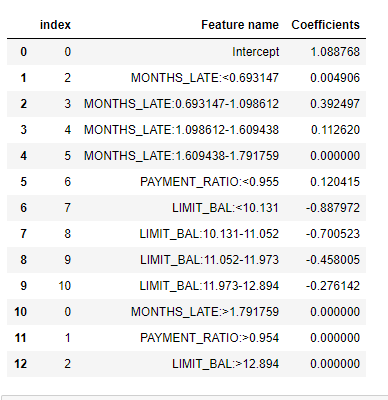Click bold row label 12
The width and height of the screenshot is (388, 400).
[21, 364]
